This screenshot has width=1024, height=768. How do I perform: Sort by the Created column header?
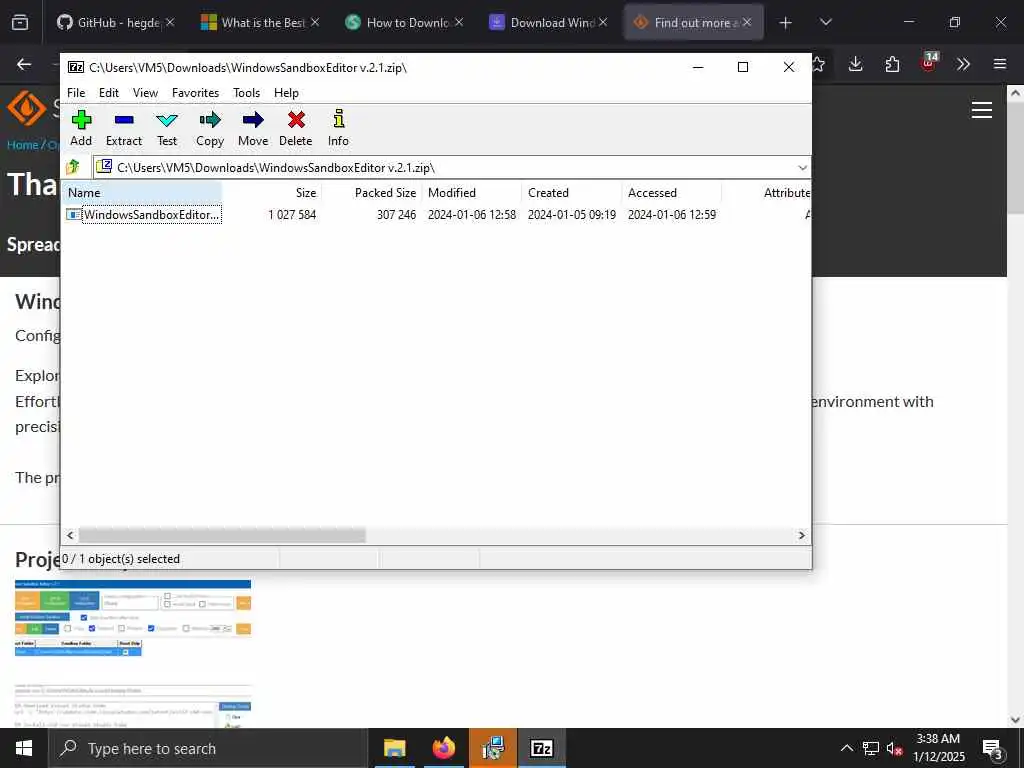tap(571, 193)
